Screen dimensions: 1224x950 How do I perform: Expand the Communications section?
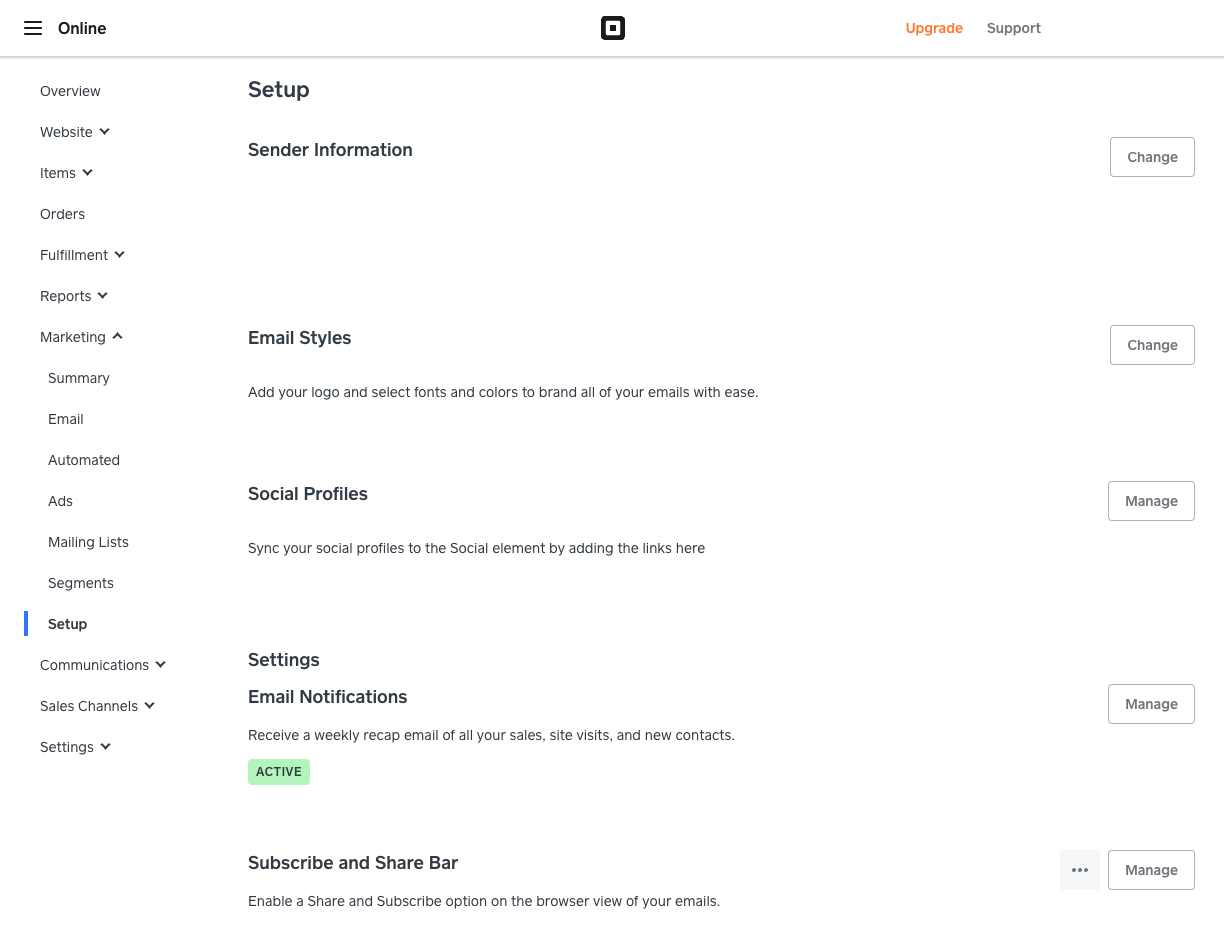pos(161,665)
